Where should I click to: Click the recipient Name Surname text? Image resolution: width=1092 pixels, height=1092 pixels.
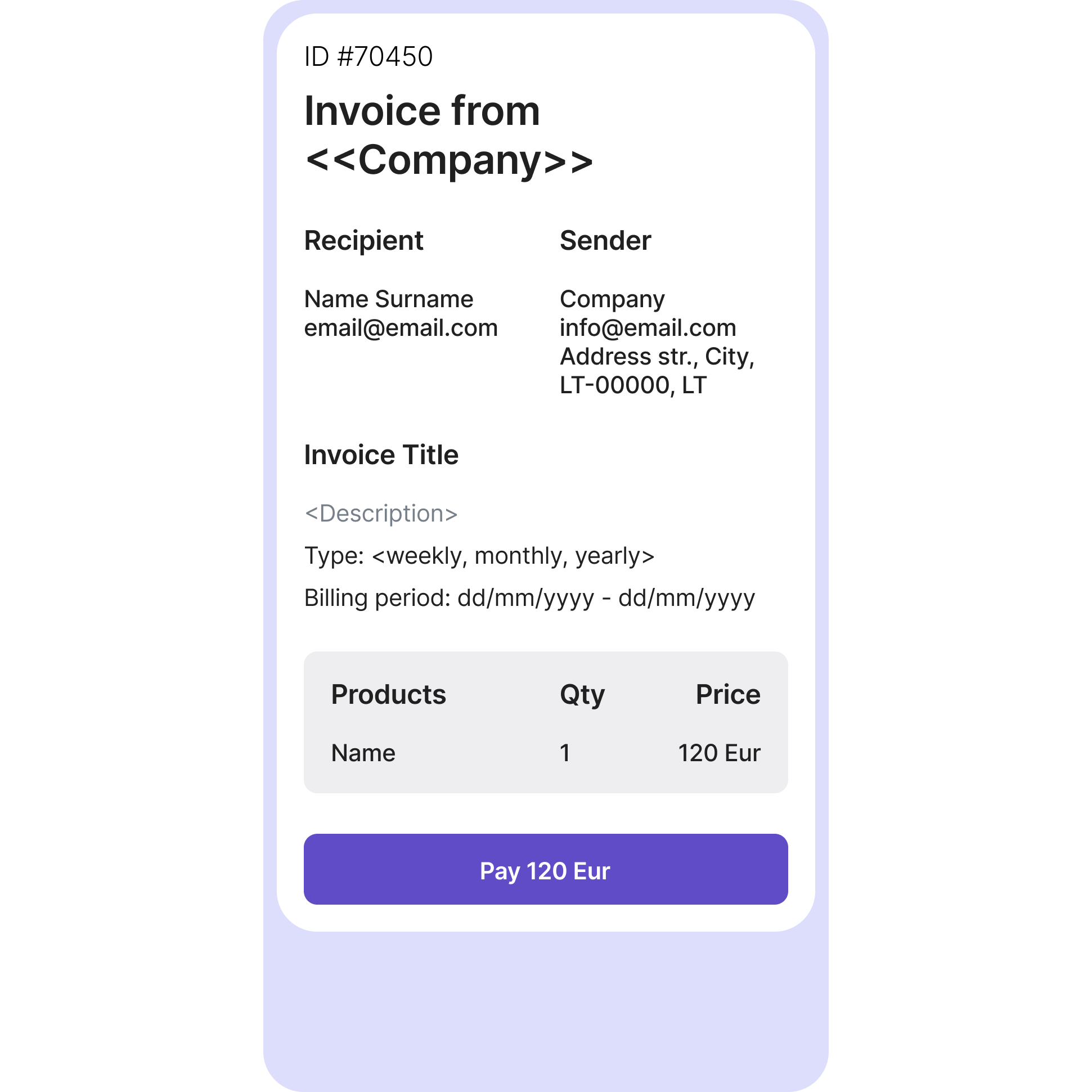pos(388,299)
